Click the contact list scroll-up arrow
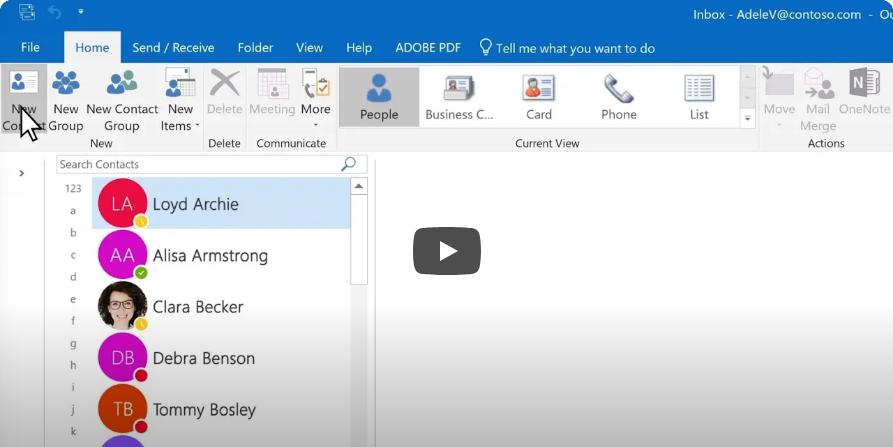 [359, 186]
